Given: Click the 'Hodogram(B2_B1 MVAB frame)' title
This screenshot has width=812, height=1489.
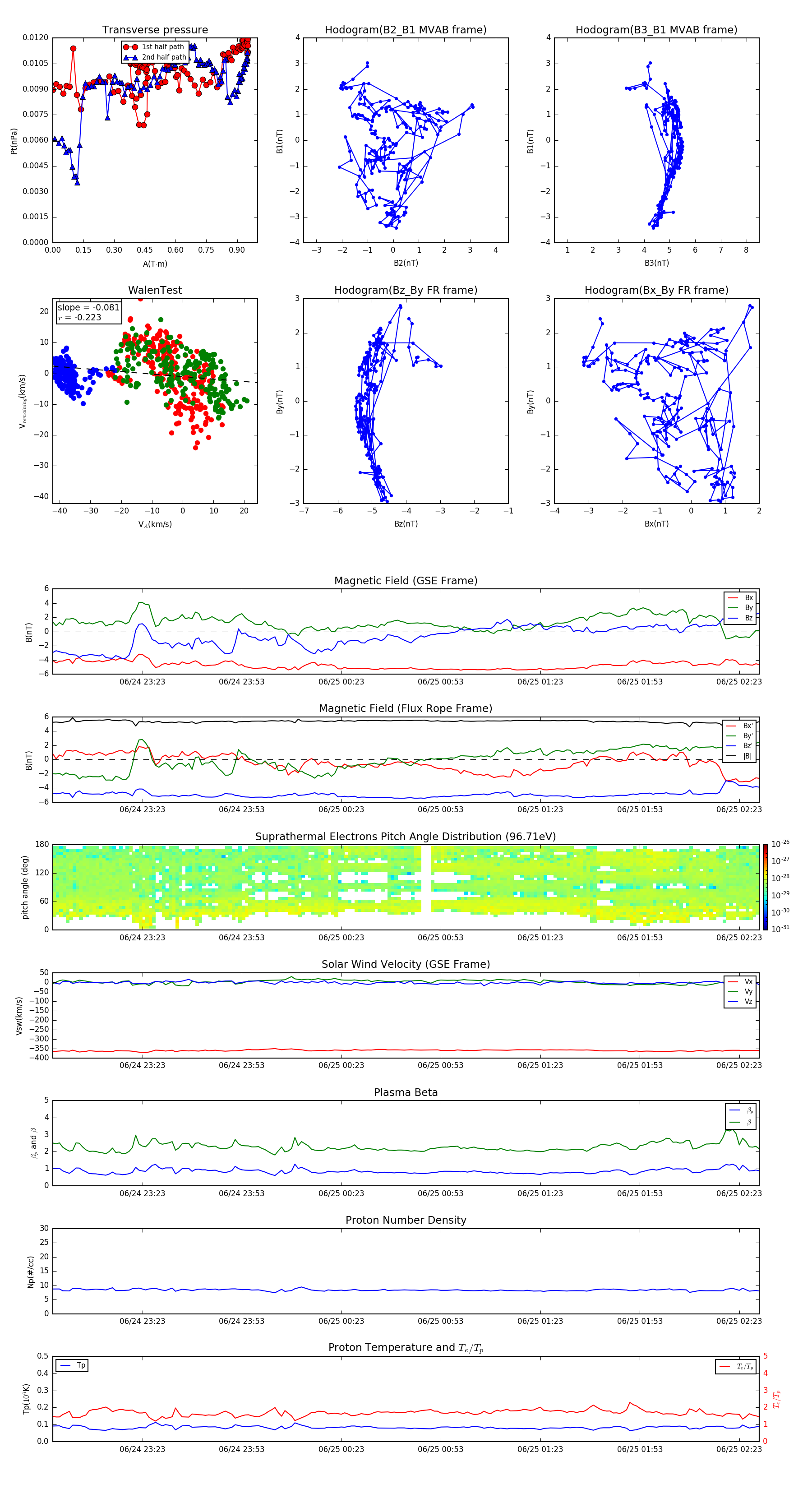Looking at the screenshot, I should pos(406,30).
